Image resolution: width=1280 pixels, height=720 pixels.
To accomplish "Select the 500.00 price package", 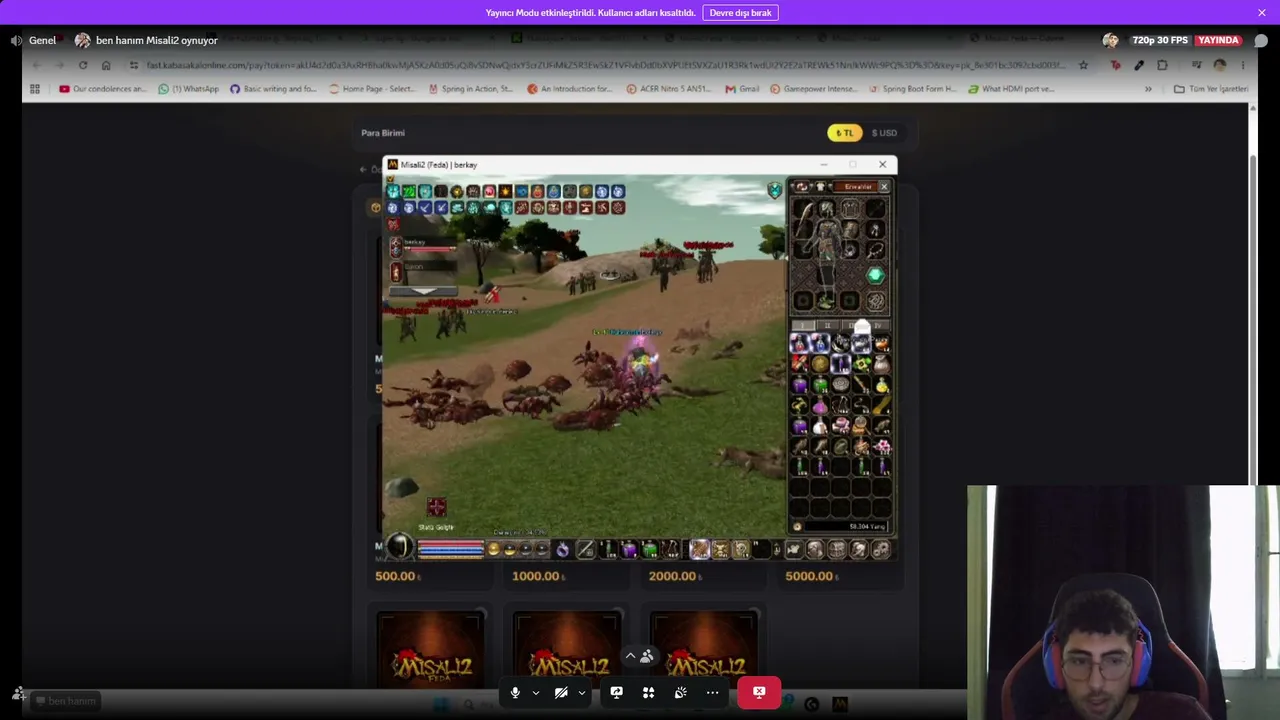I will tap(396, 576).
